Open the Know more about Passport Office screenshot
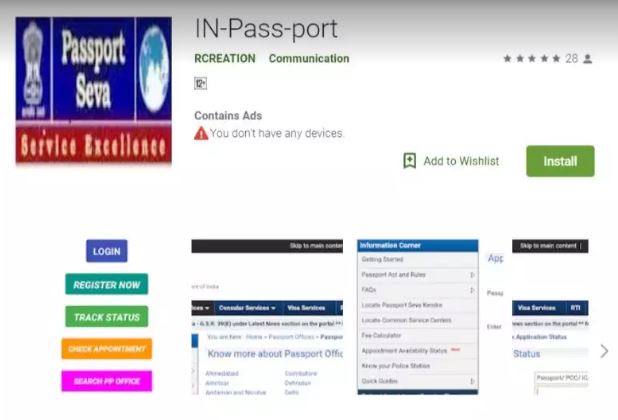Viewport: 618px width, 420px height. 267,317
